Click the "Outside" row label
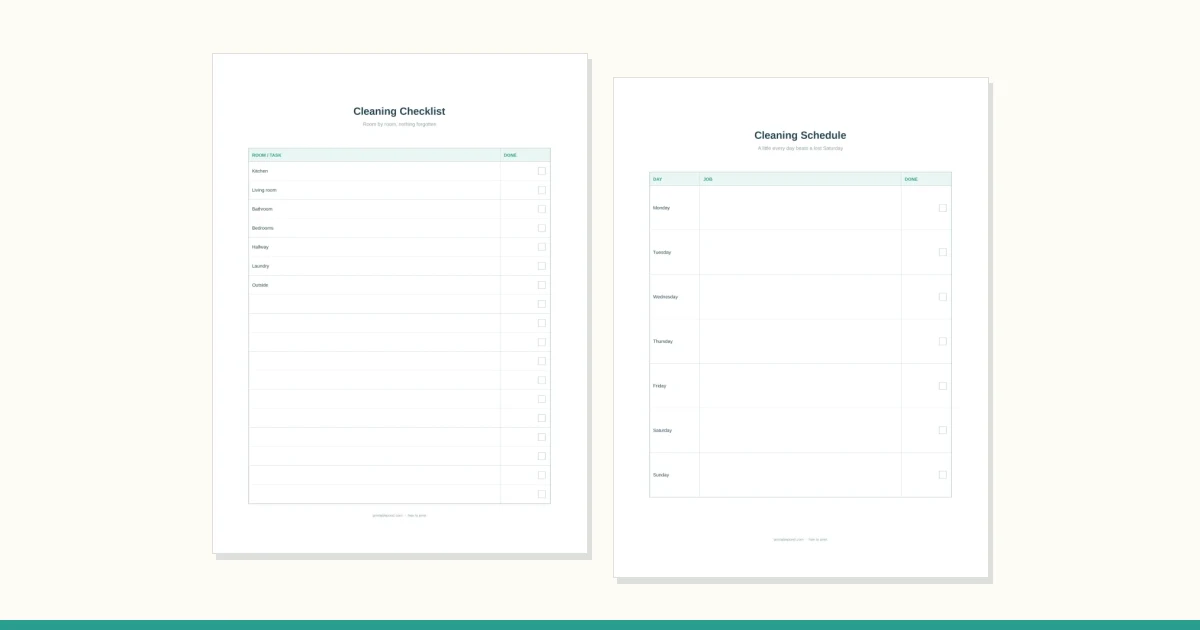 pyautogui.click(x=260, y=285)
